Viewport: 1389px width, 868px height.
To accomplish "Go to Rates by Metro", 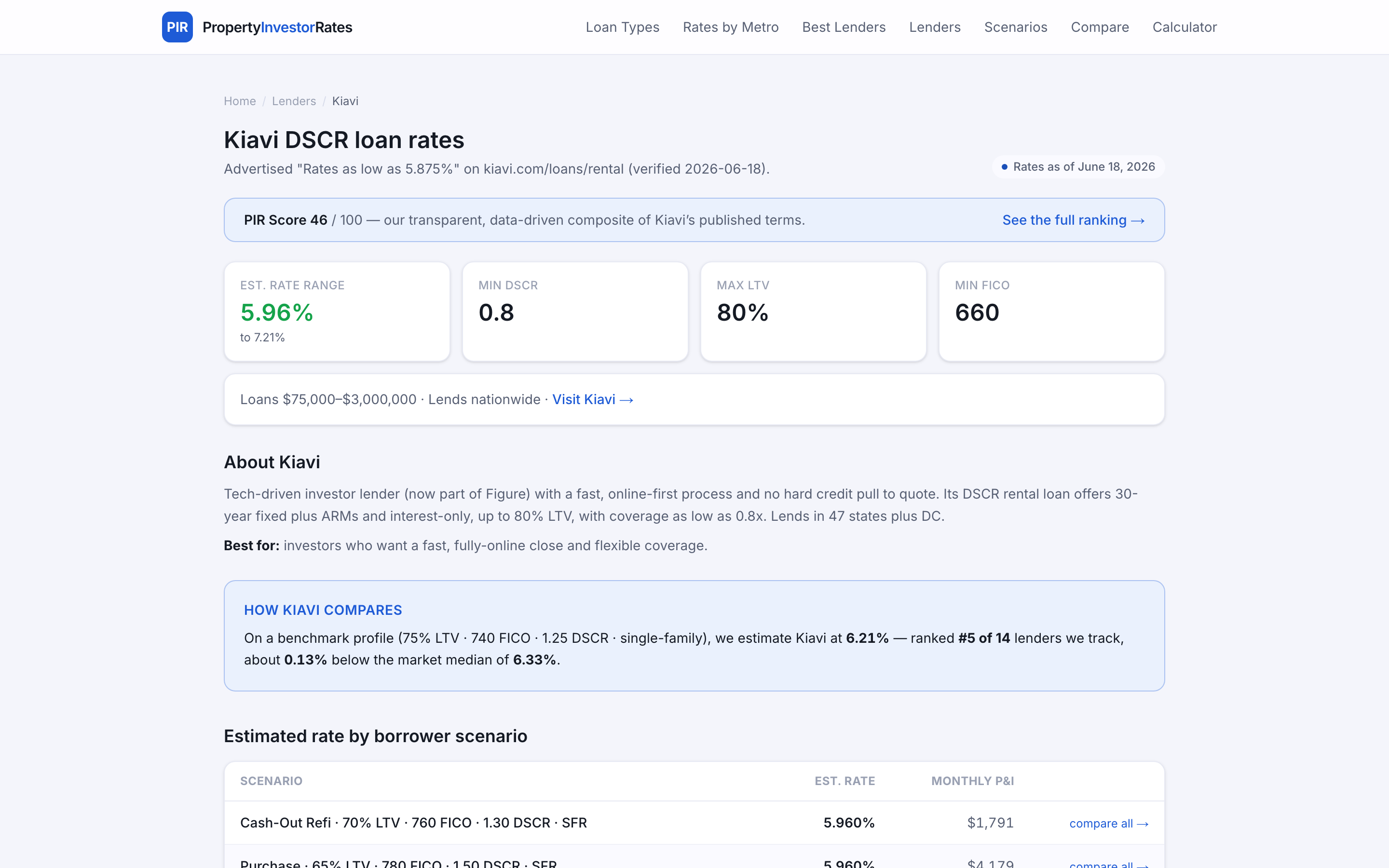I will tap(731, 27).
